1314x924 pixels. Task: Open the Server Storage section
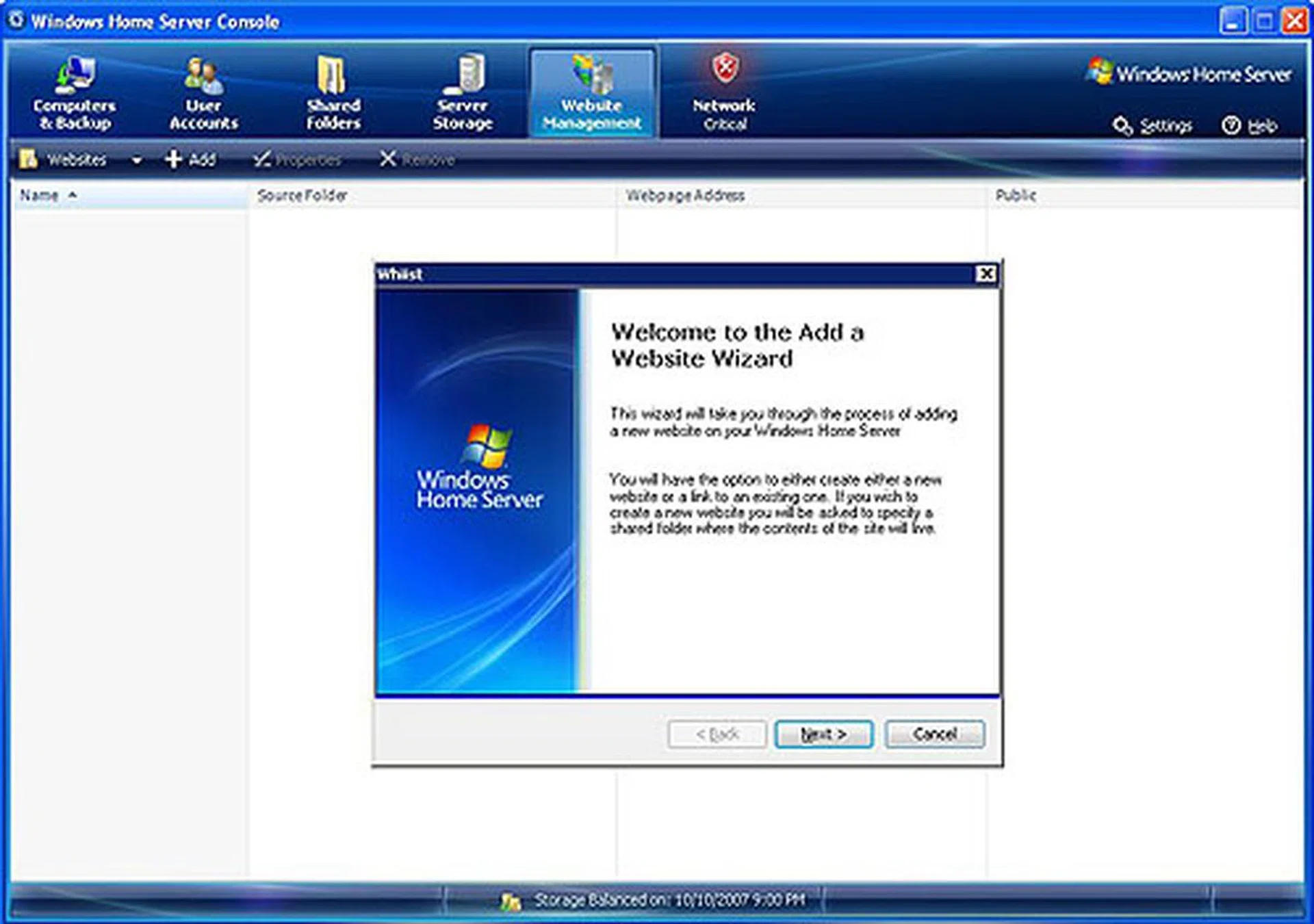463,92
